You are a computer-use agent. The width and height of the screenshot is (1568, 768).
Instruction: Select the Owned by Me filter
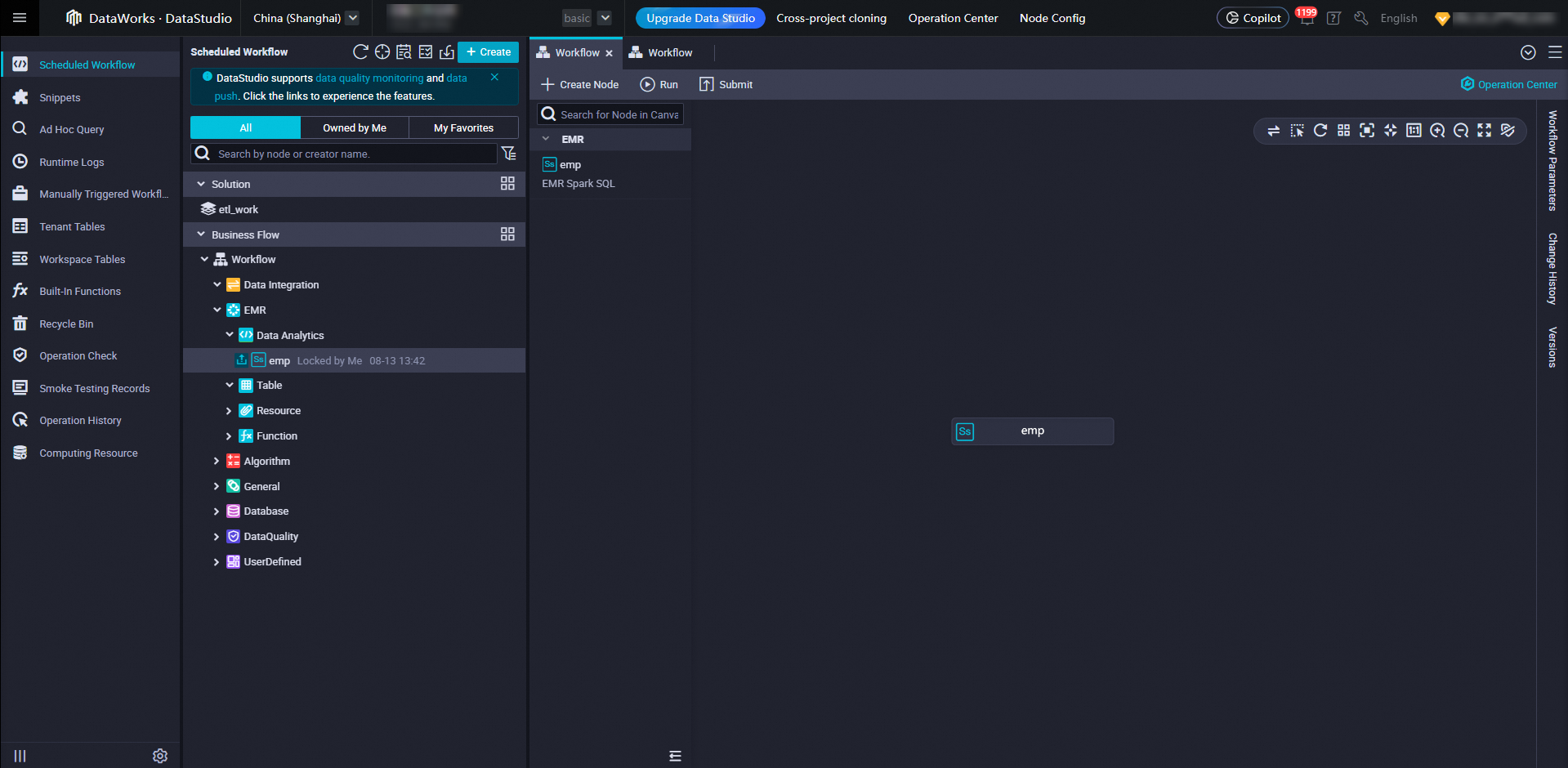pyautogui.click(x=355, y=128)
